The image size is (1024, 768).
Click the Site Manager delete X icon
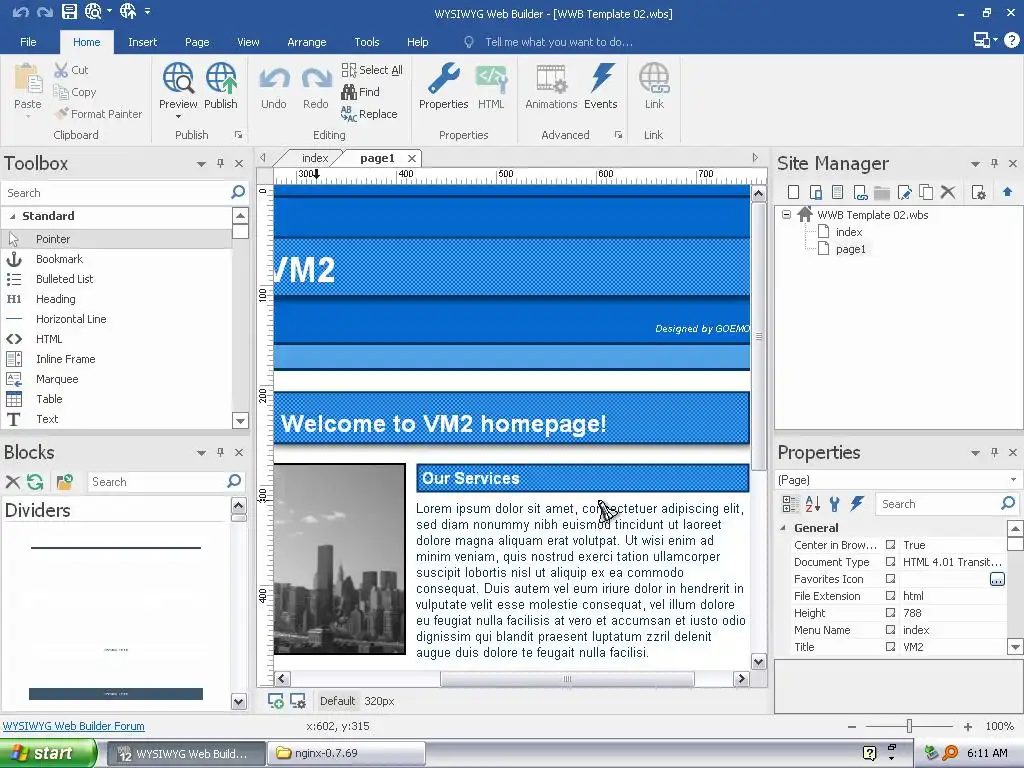[x=948, y=192]
